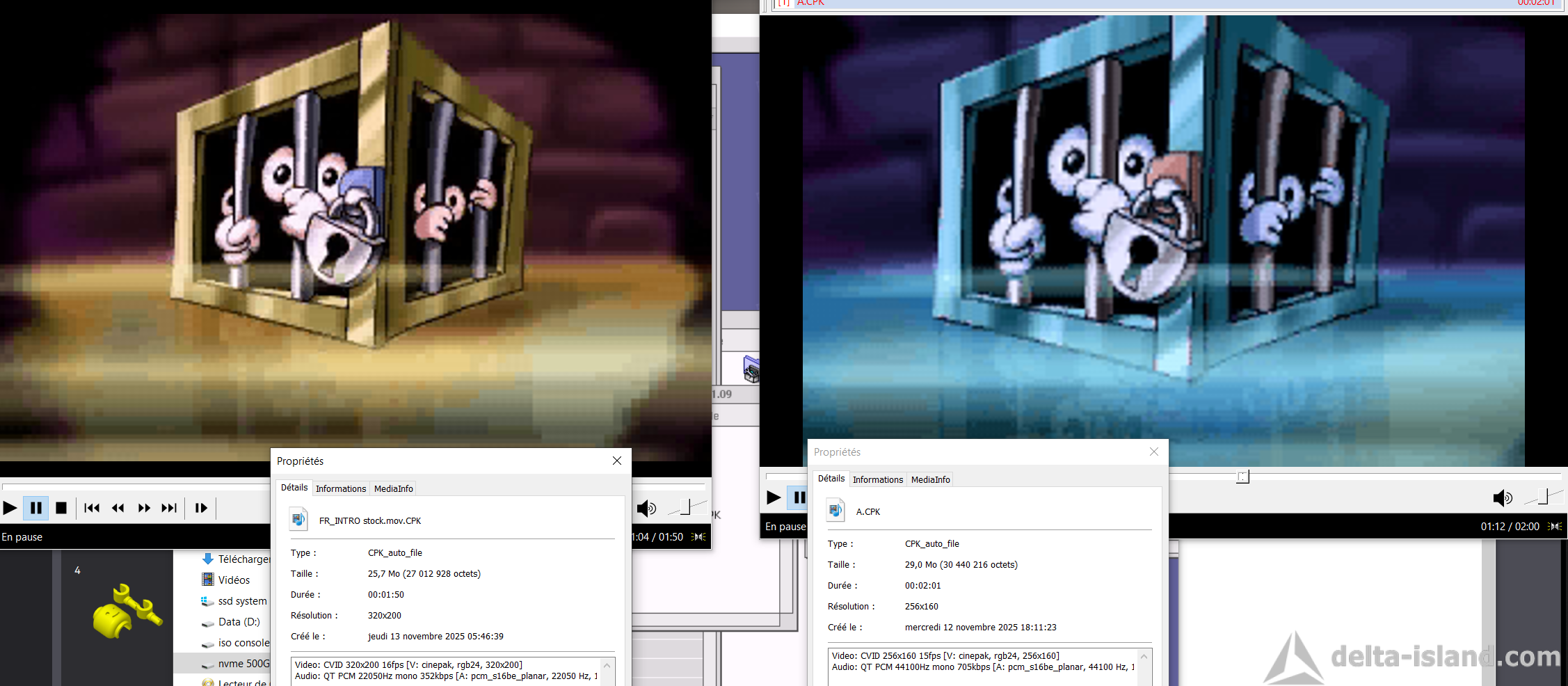
Task: Click the size value 25,7 Mo
Action: click(424, 574)
